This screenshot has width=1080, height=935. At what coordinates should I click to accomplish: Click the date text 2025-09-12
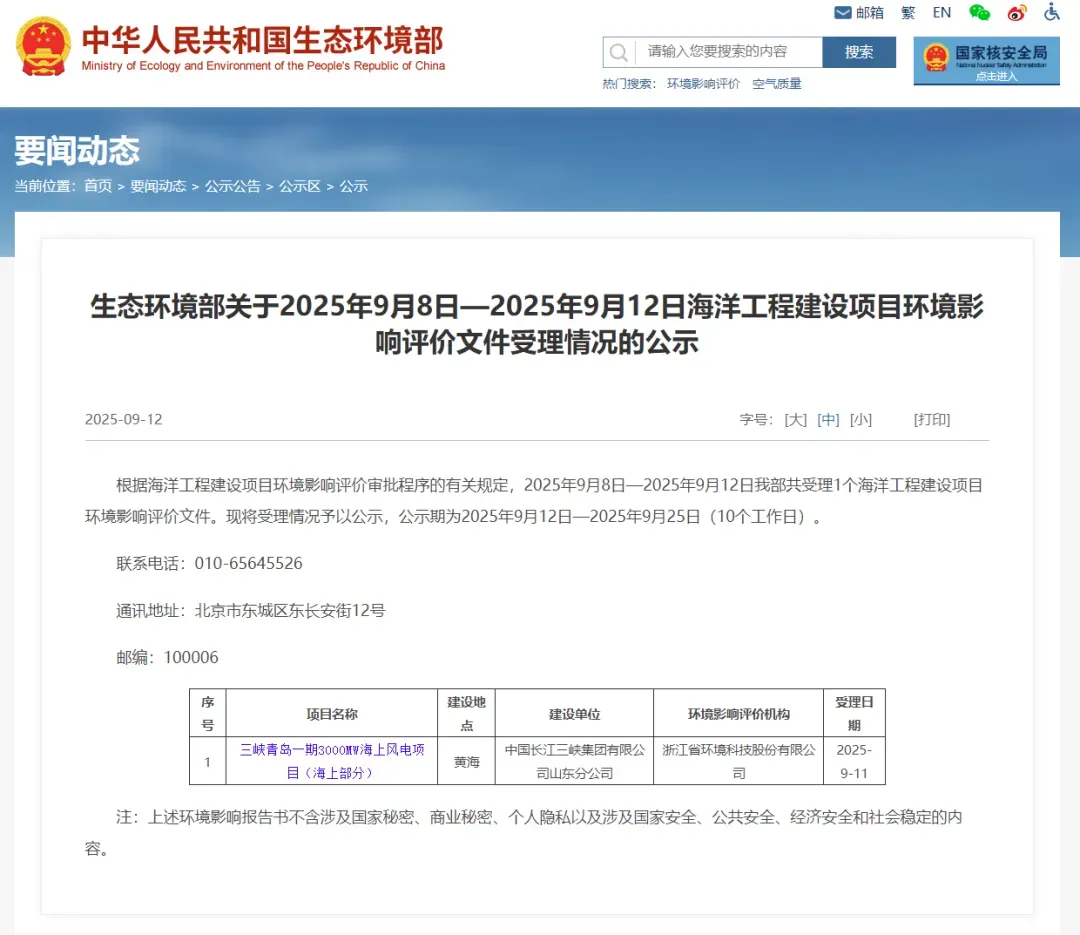click(123, 420)
